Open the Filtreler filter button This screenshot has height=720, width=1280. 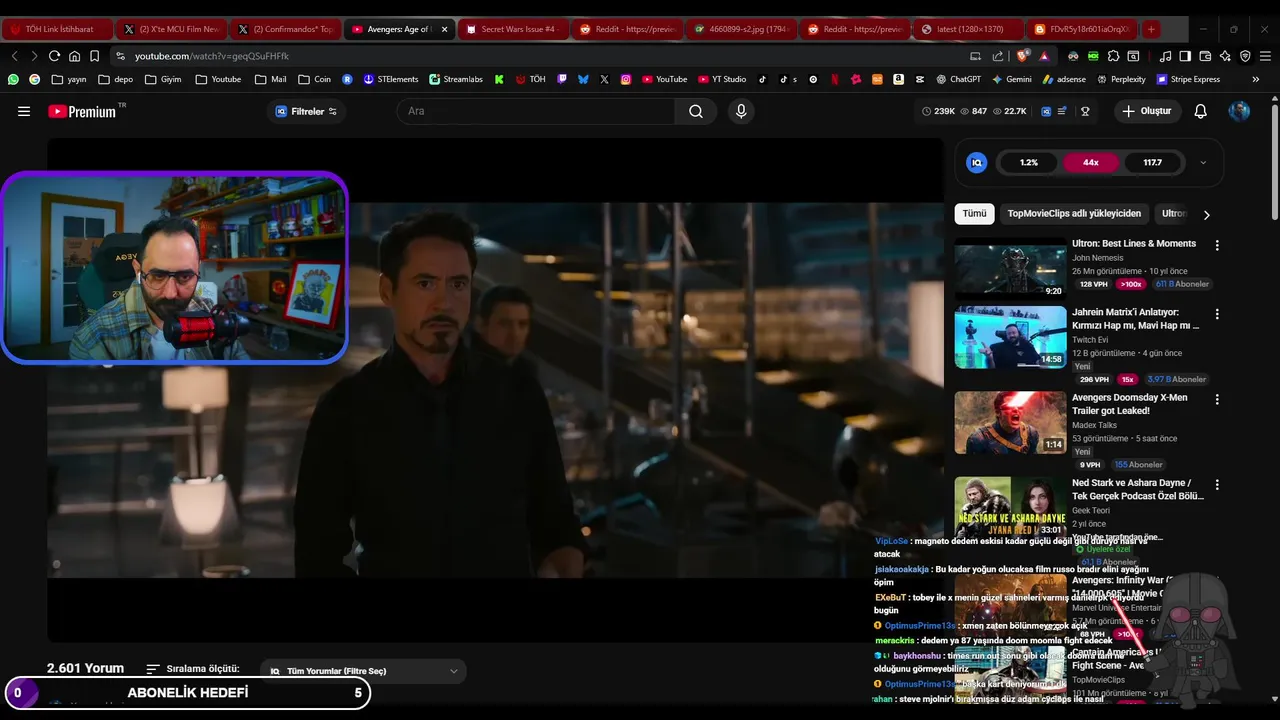coord(306,111)
